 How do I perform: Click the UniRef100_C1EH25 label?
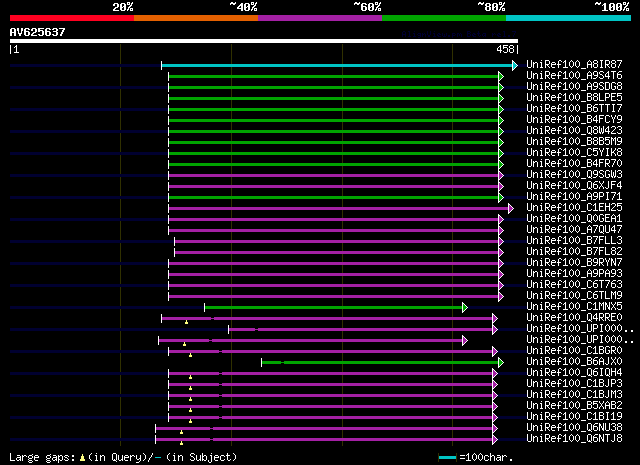tap(574, 207)
